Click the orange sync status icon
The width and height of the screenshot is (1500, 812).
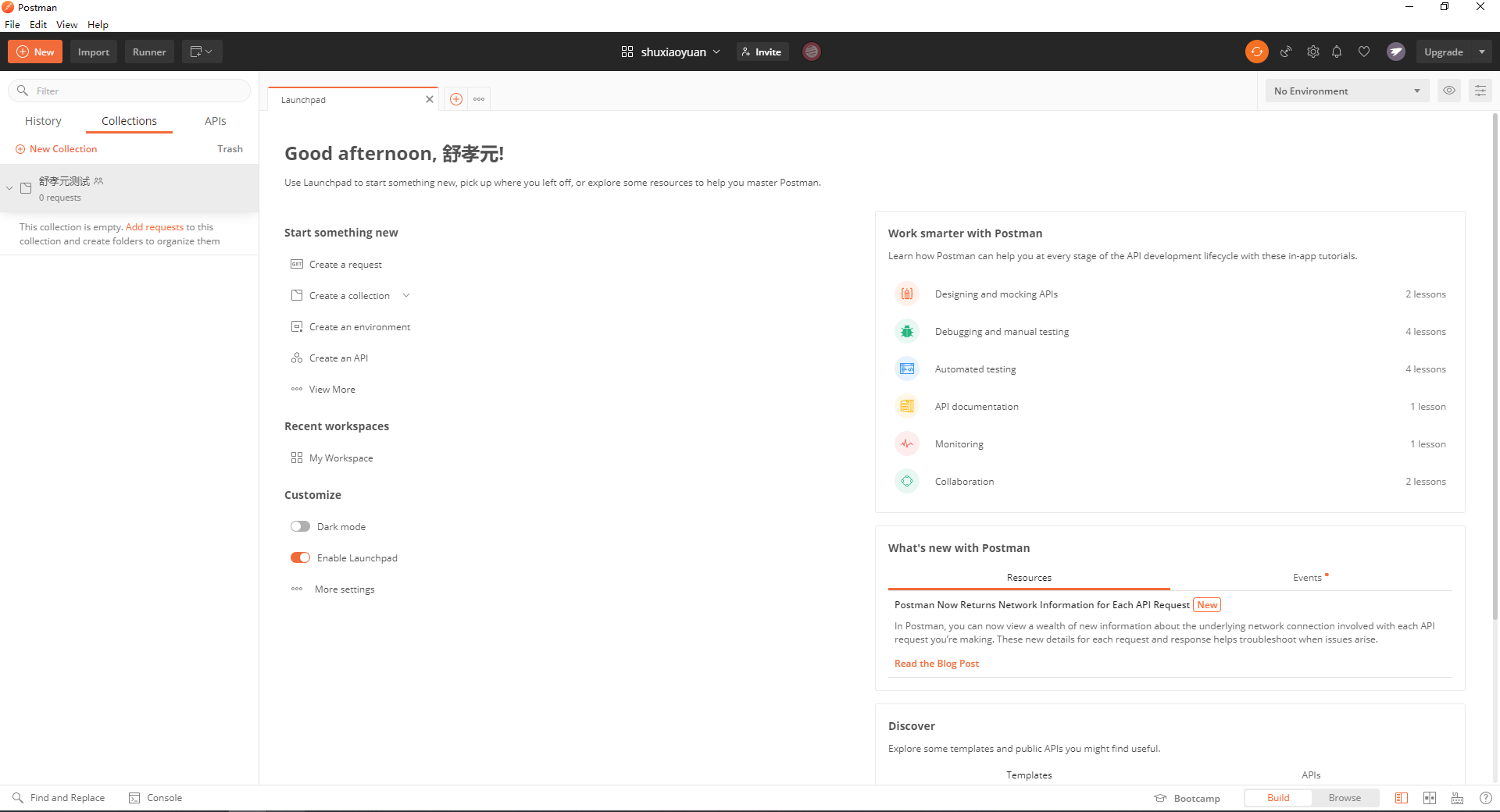point(1256,52)
